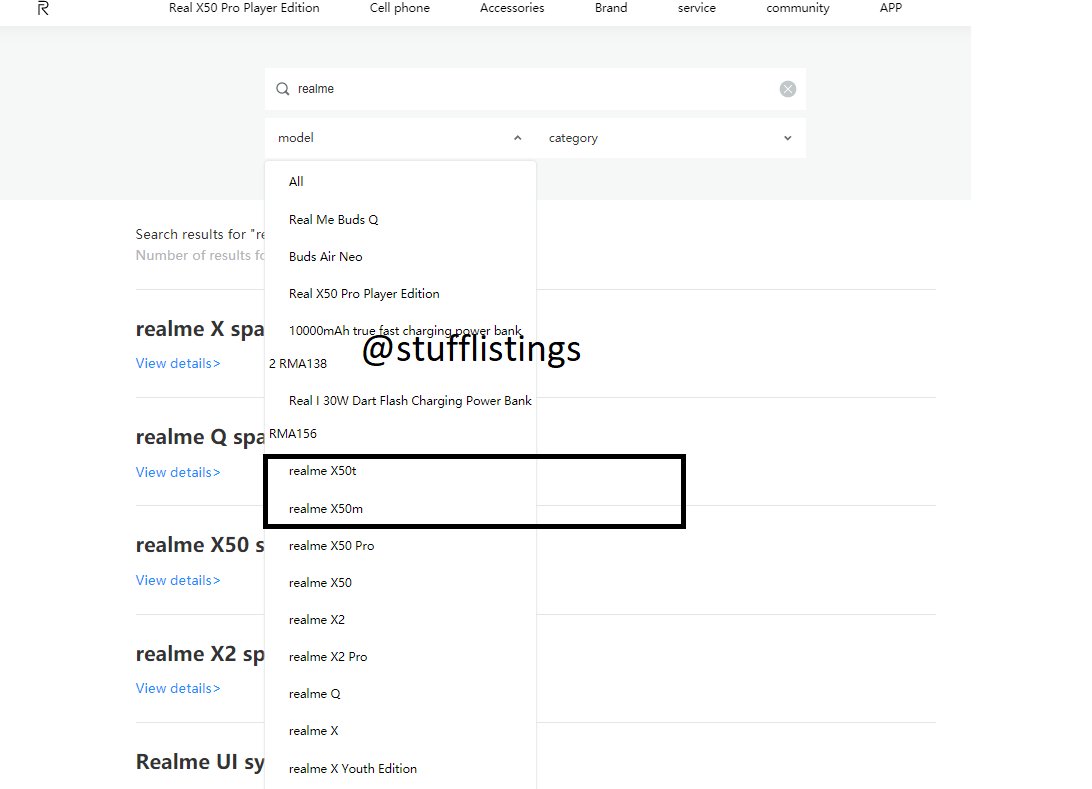The image size is (1092, 789).
Task: Open the Realme UI search result title
Action: [200, 763]
